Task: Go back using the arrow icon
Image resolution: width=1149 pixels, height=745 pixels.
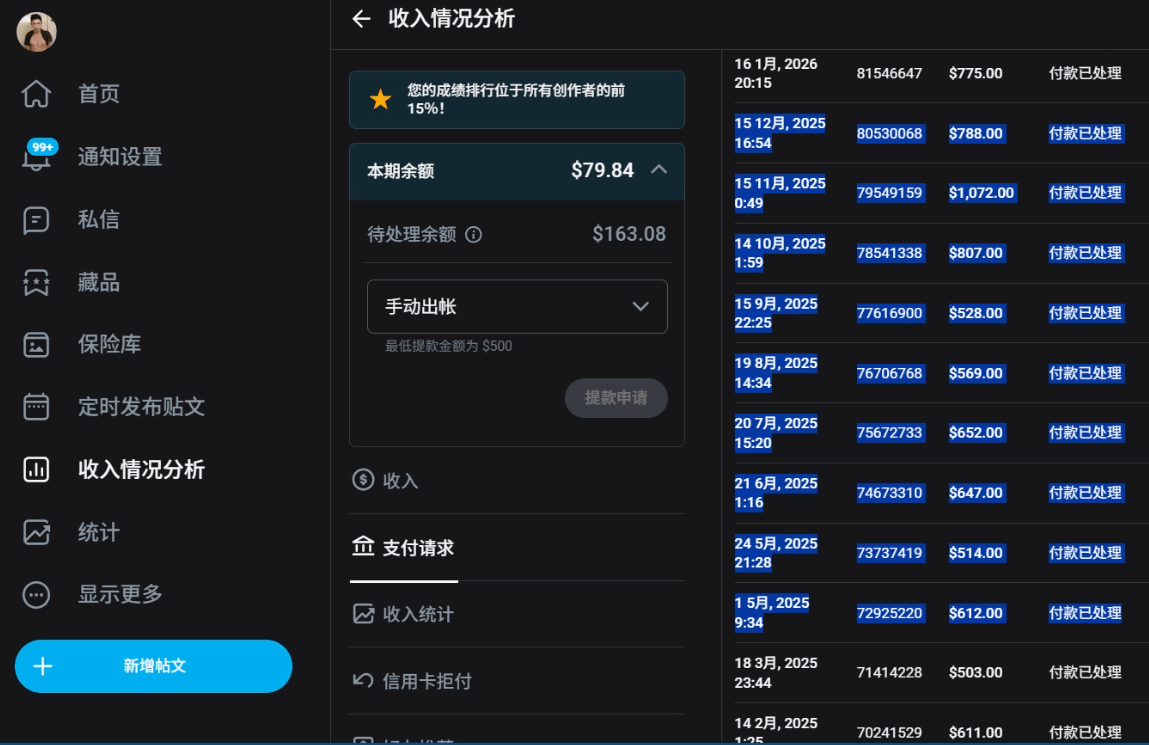Action: tap(361, 18)
